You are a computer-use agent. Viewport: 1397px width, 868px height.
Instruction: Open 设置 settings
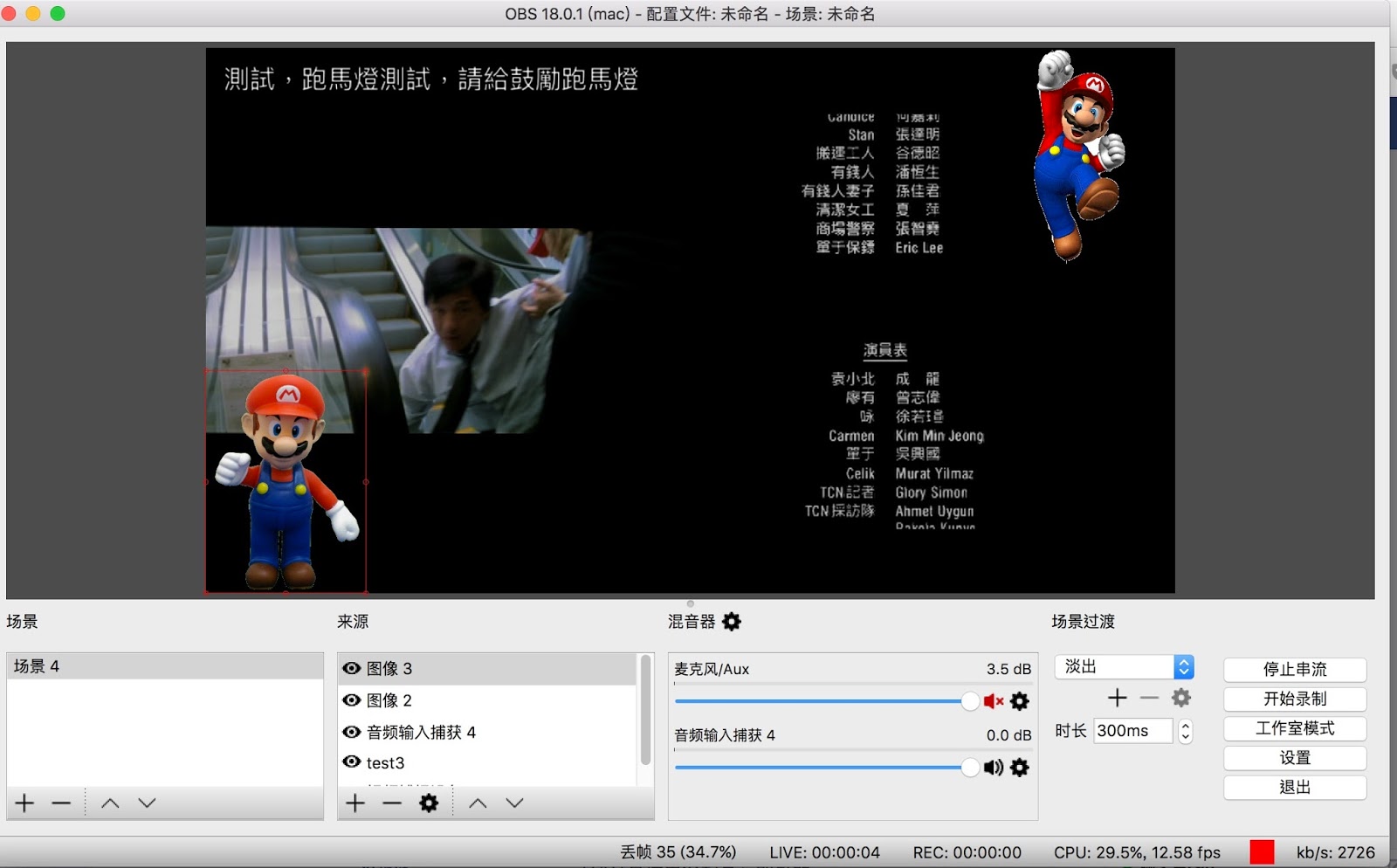pos(1295,758)
